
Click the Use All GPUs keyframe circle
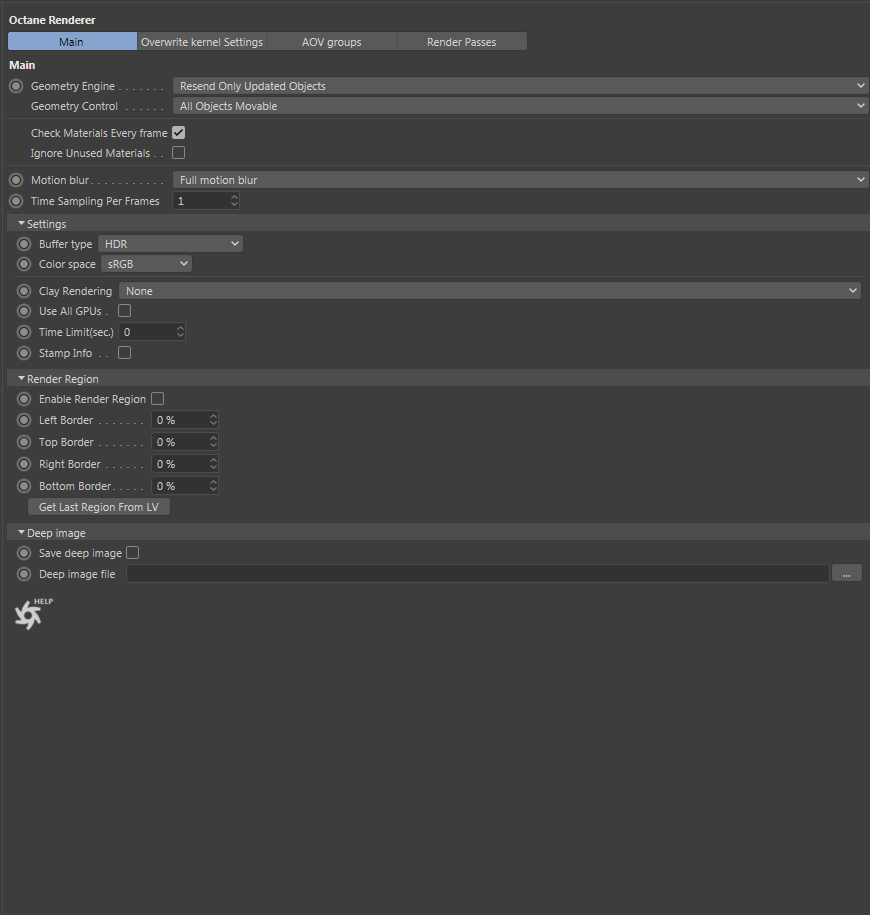[24, 311]
